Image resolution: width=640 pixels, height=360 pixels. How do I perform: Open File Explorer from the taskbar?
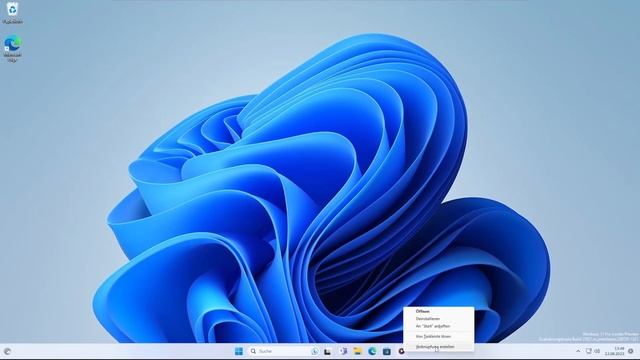[x=358, y=351]
